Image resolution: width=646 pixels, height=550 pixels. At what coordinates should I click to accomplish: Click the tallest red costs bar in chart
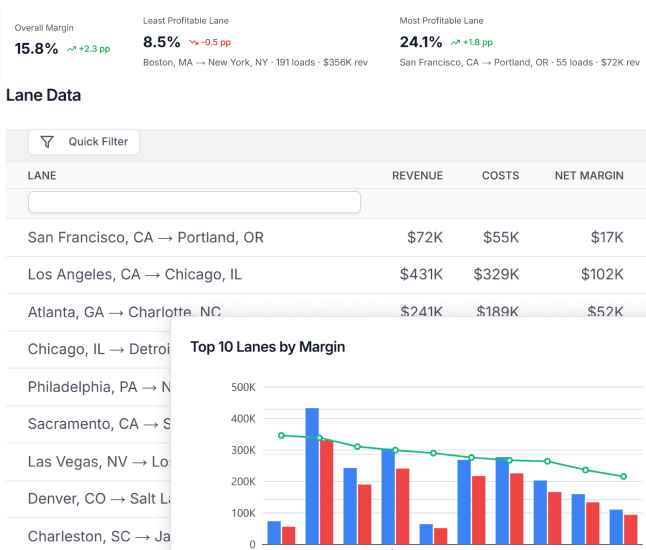[x=326, y=492]
